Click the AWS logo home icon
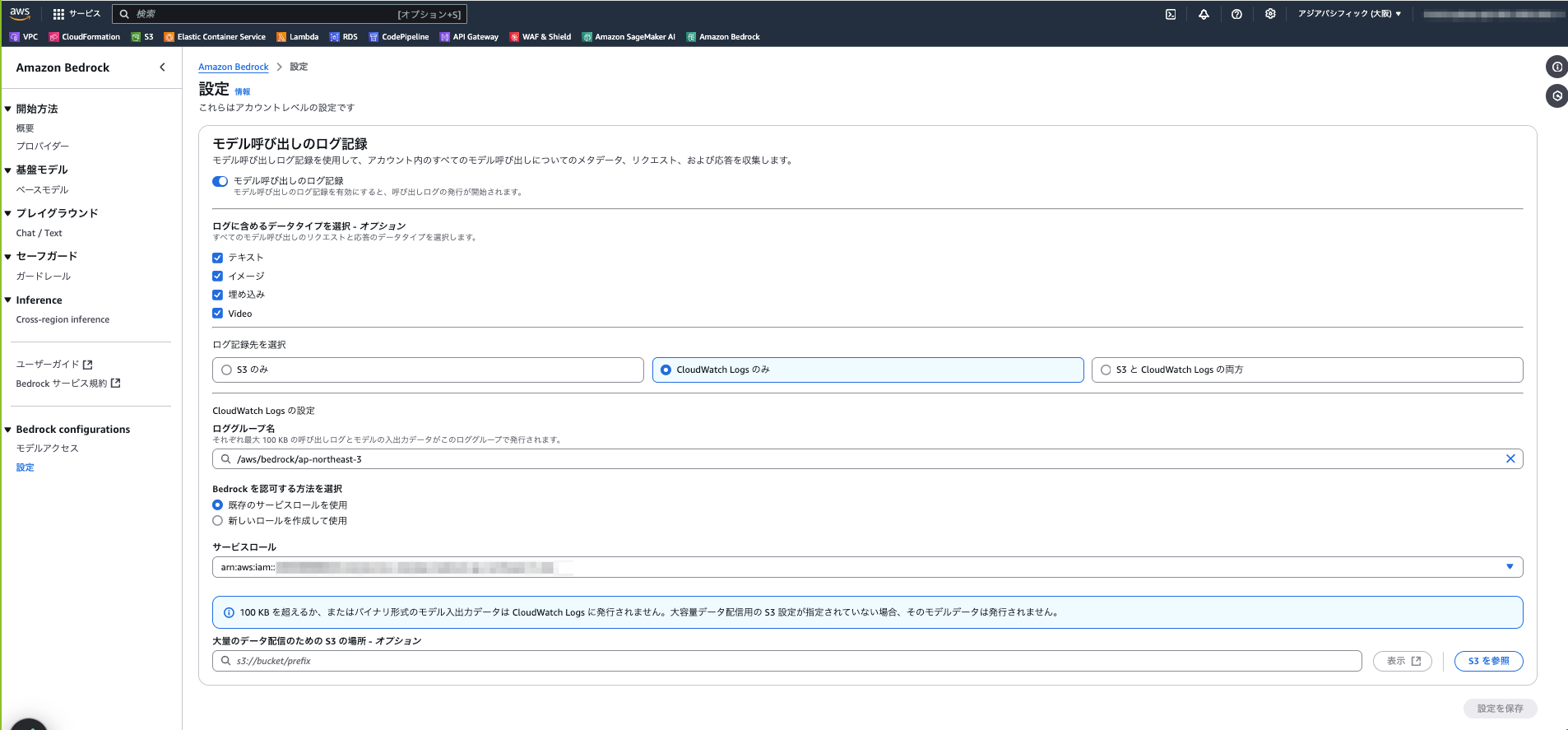This screenshot has width=1568, height=730. point(20,13)
